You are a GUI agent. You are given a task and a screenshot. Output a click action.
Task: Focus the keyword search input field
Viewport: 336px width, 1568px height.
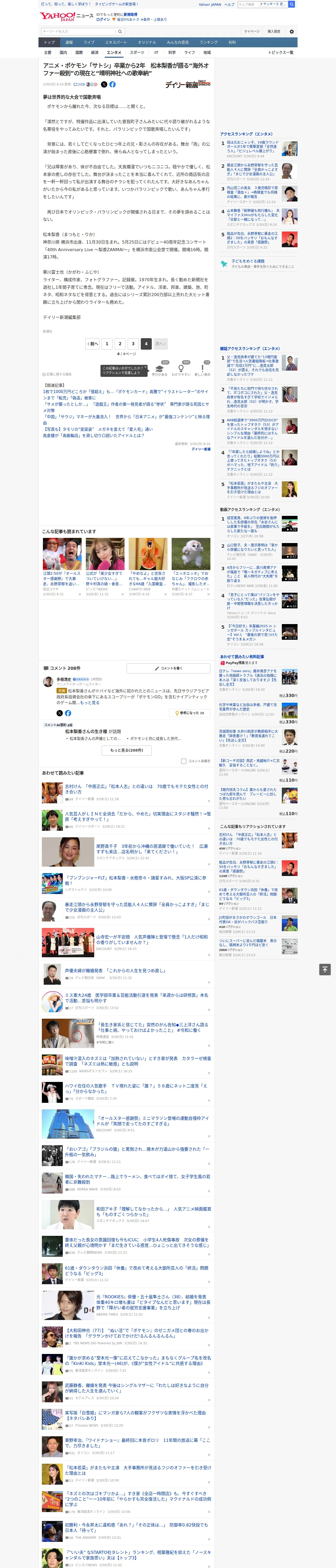point(79,32)
